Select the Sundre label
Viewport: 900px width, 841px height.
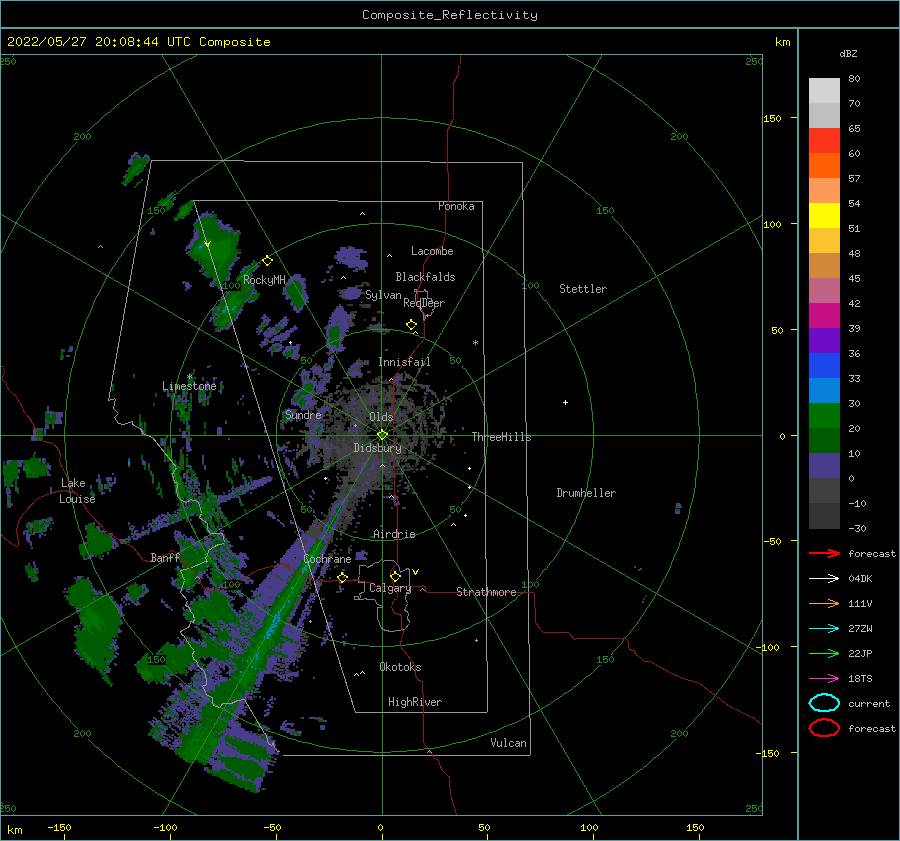pos(303,415)
